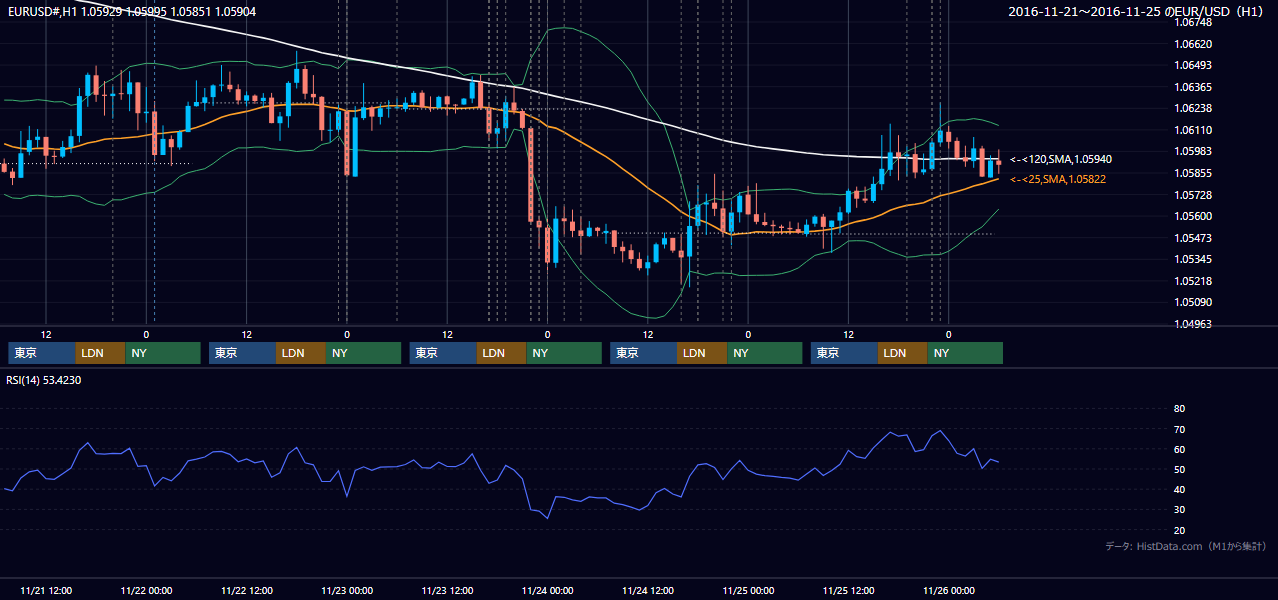1278x600 pixels.
Task: Click price axis label 1.05600
Action: [x=1191, y=216]
